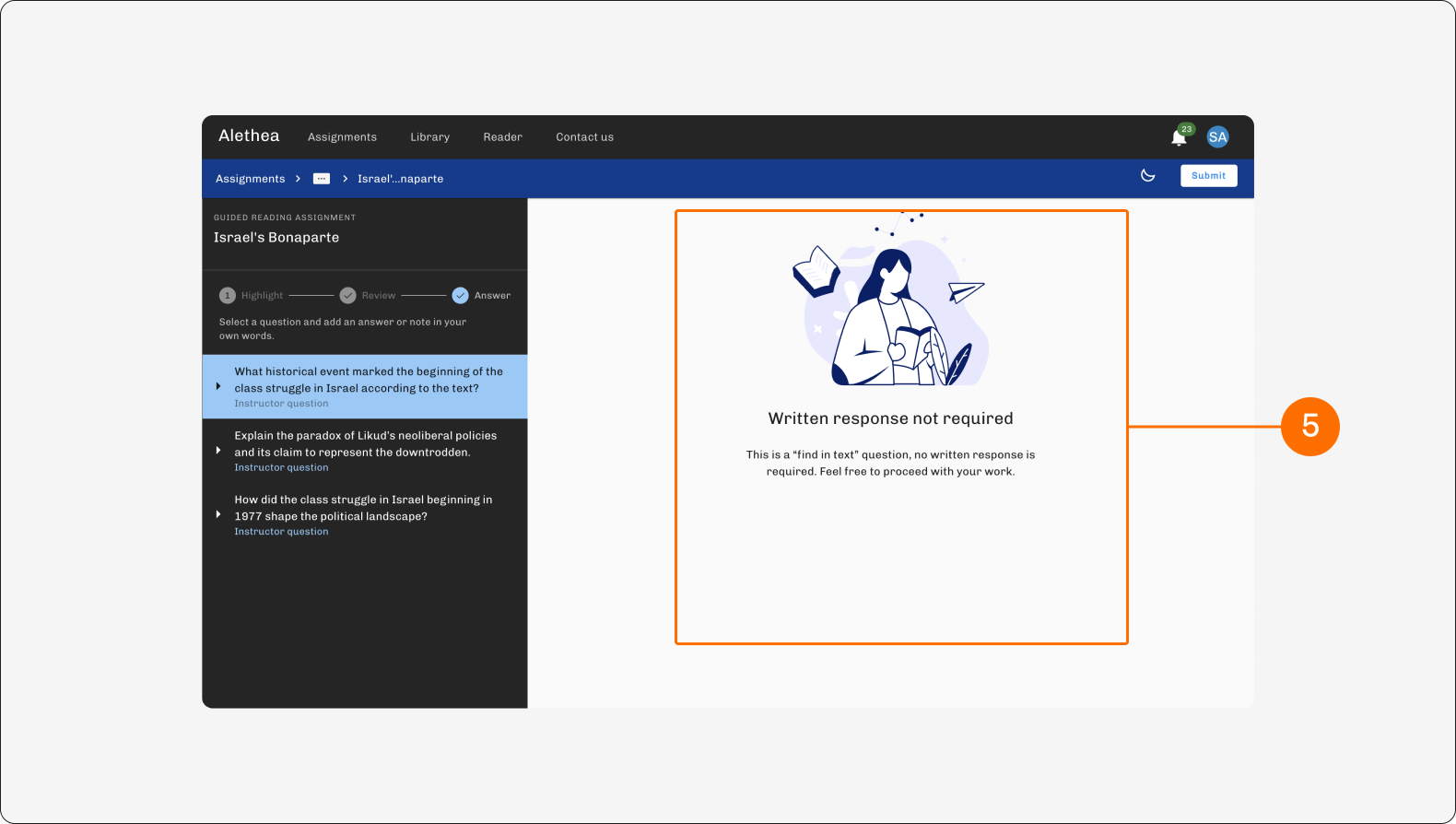Select the Answer step checkmark
Screen dimensions: 1456x824
click(460, 296)
